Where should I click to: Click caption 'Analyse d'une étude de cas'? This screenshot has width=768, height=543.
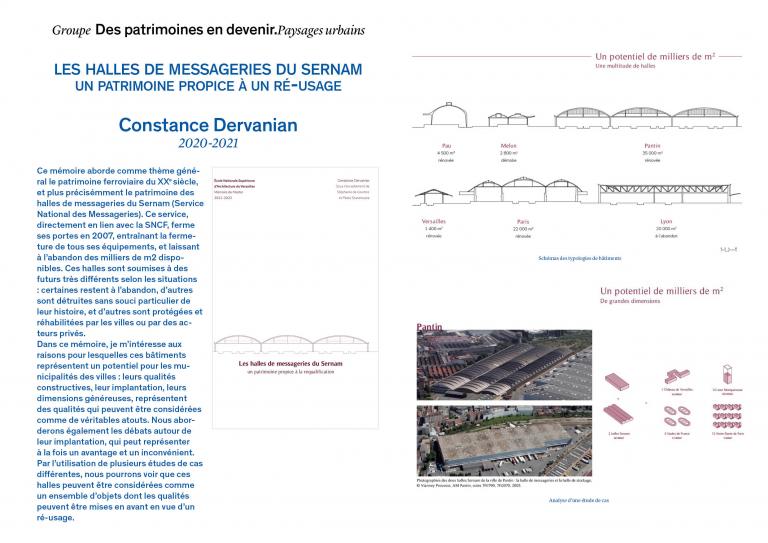click(579, 500)
